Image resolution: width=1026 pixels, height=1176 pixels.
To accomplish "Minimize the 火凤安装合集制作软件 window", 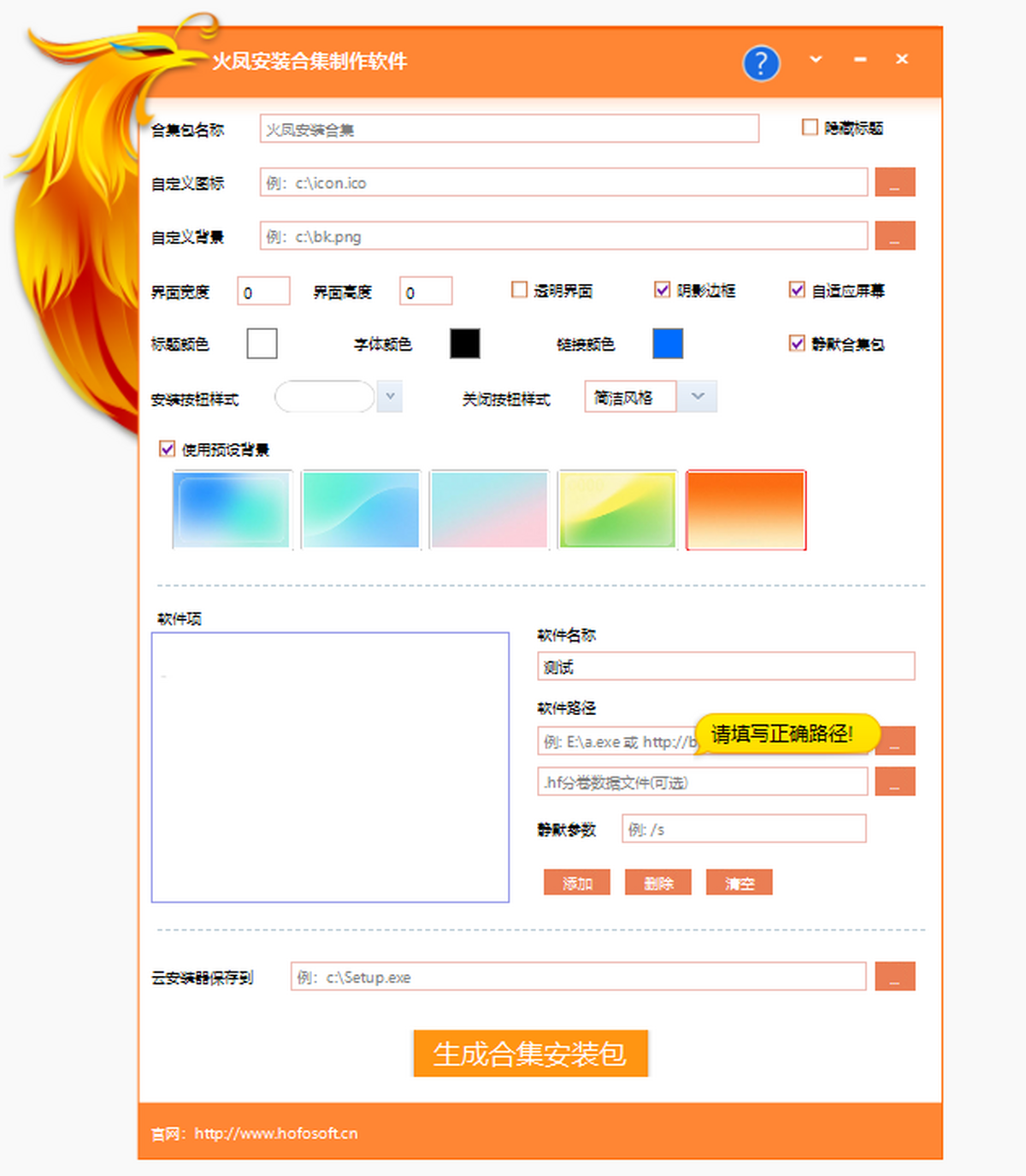I will [860, 59].
